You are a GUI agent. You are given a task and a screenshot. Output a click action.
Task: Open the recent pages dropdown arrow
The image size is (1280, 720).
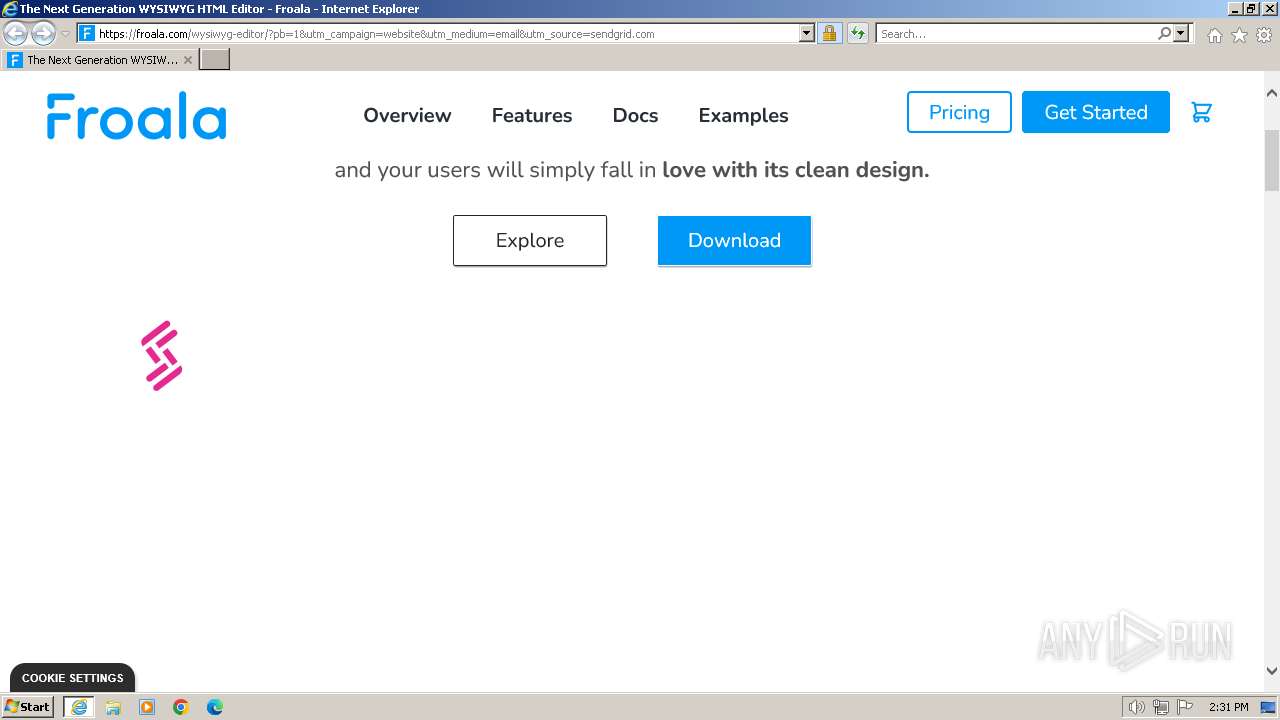point(65,34)
